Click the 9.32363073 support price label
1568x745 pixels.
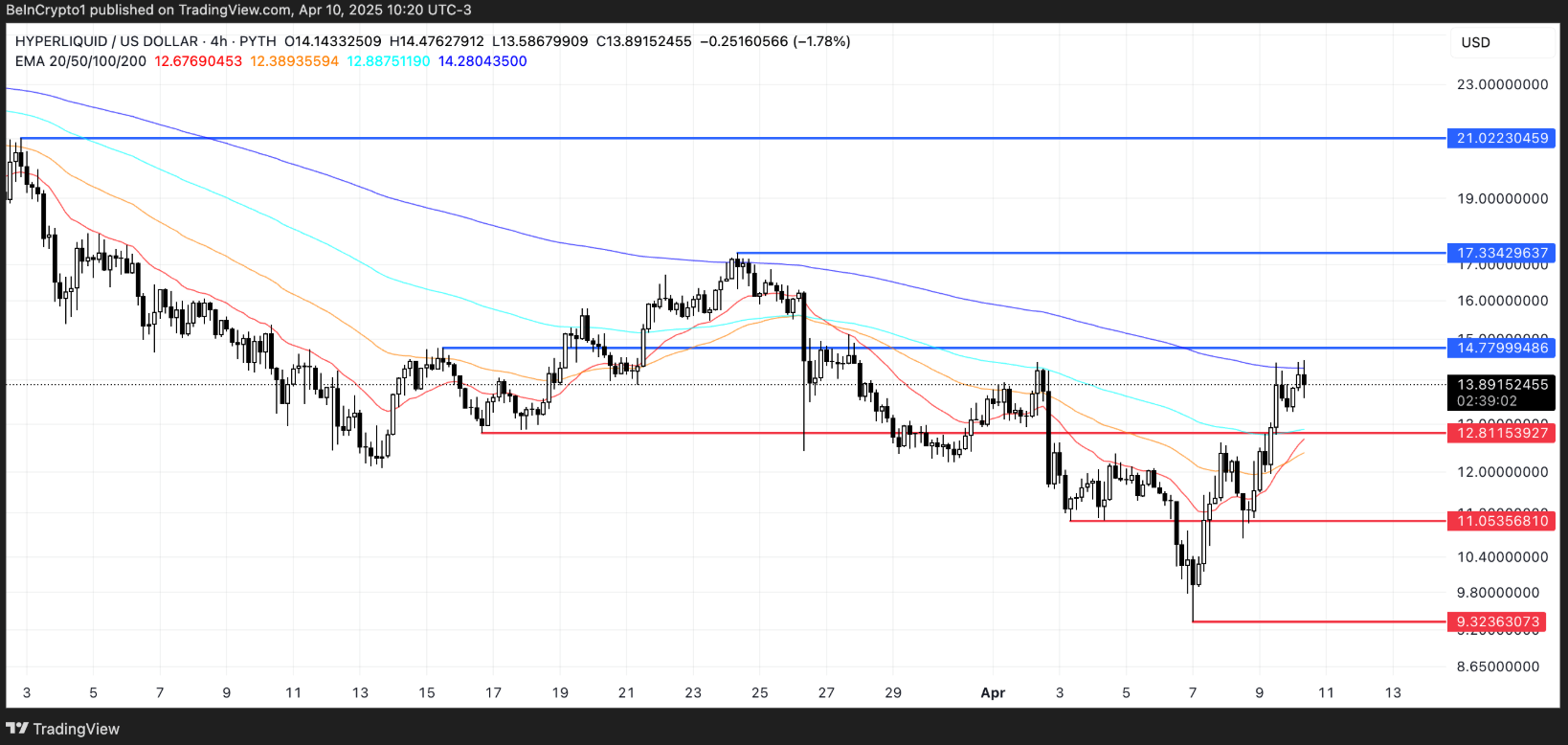point(1497,622)
